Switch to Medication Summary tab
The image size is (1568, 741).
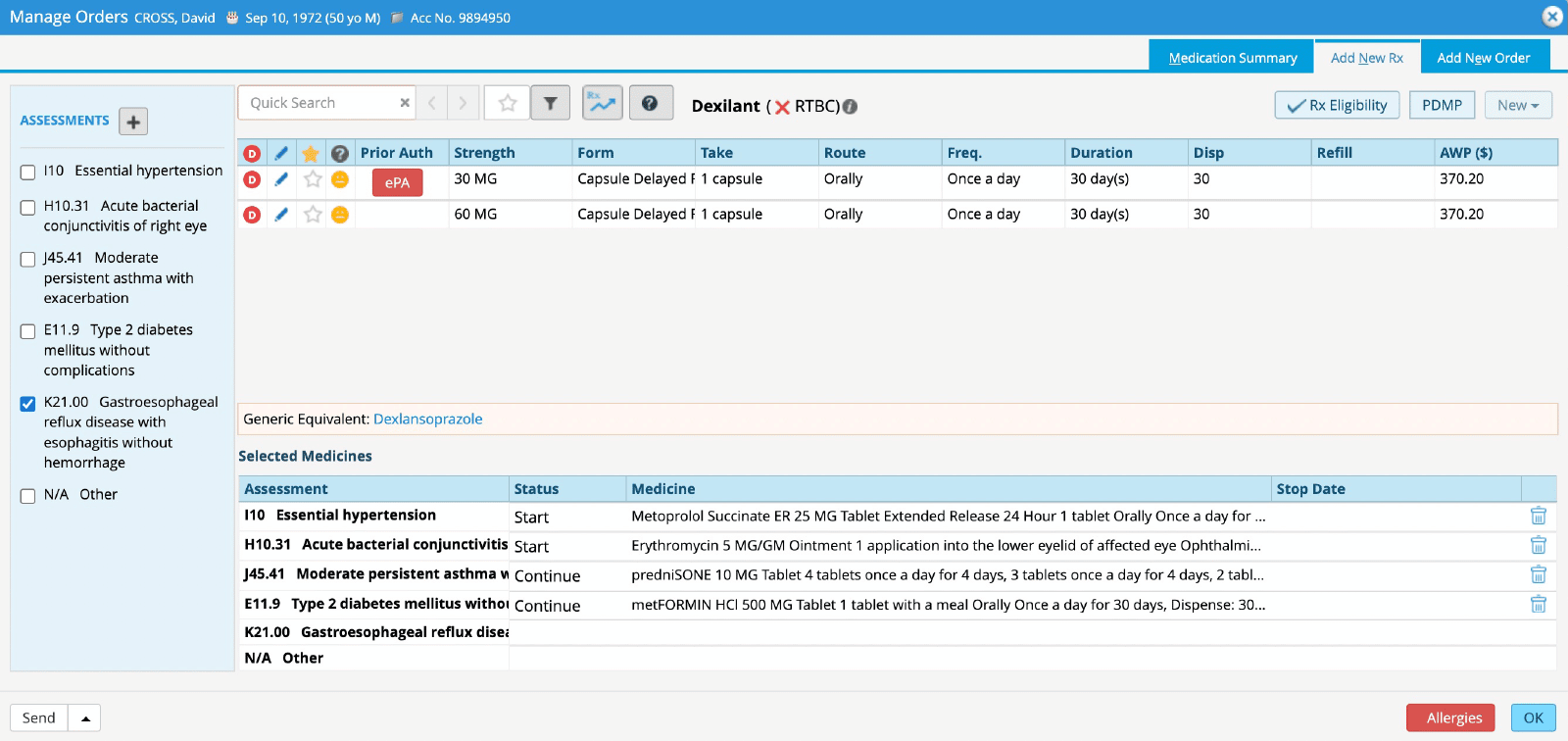point(1233,58)
